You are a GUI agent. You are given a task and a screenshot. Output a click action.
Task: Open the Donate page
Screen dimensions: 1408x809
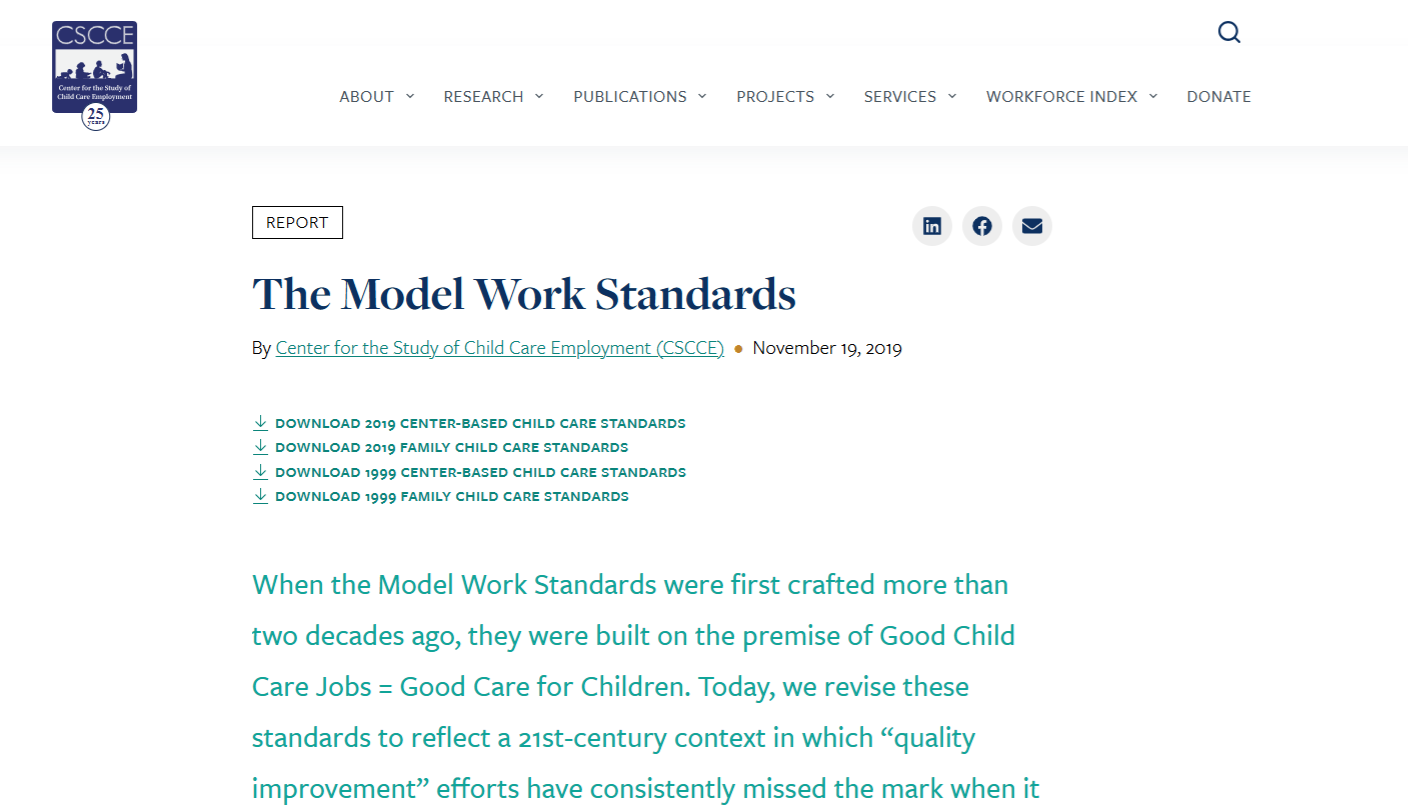(x=1219, y=97)
